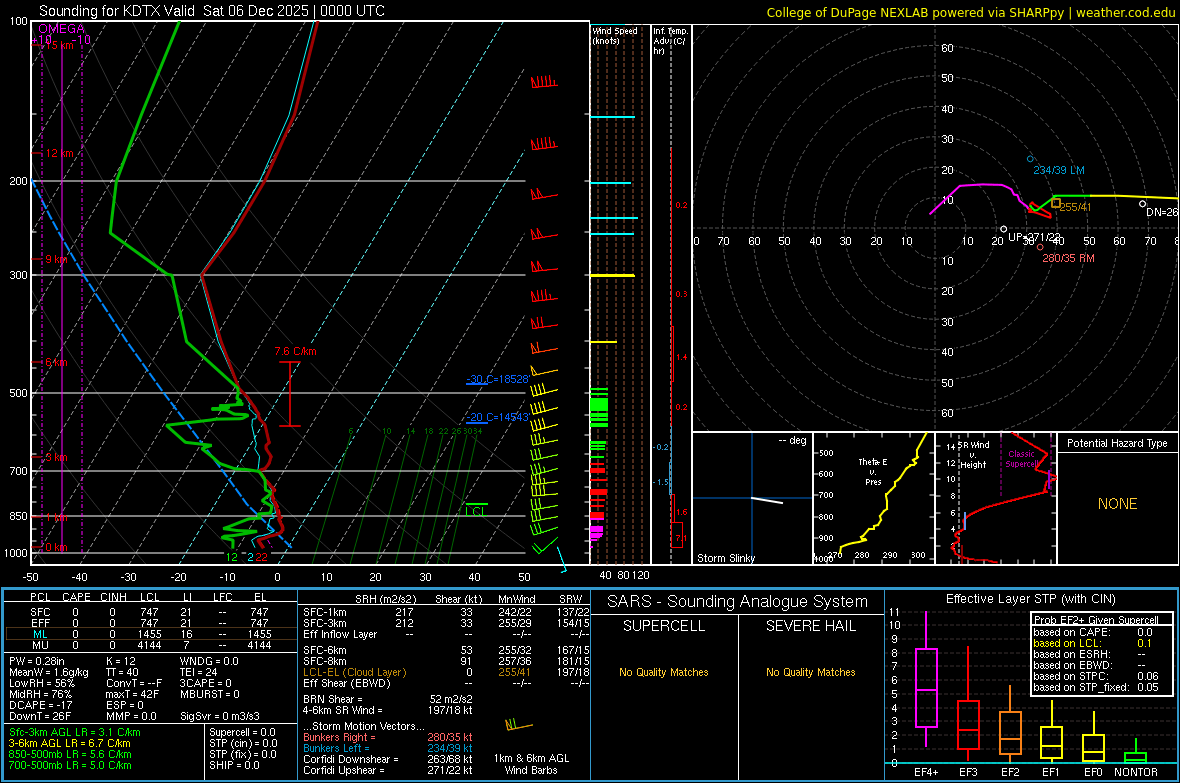The height and width of the screenshot is (783, 1180).
Task: Select the 'LCL-EL (Cloud Layer)' row
Action: point(446,672)
